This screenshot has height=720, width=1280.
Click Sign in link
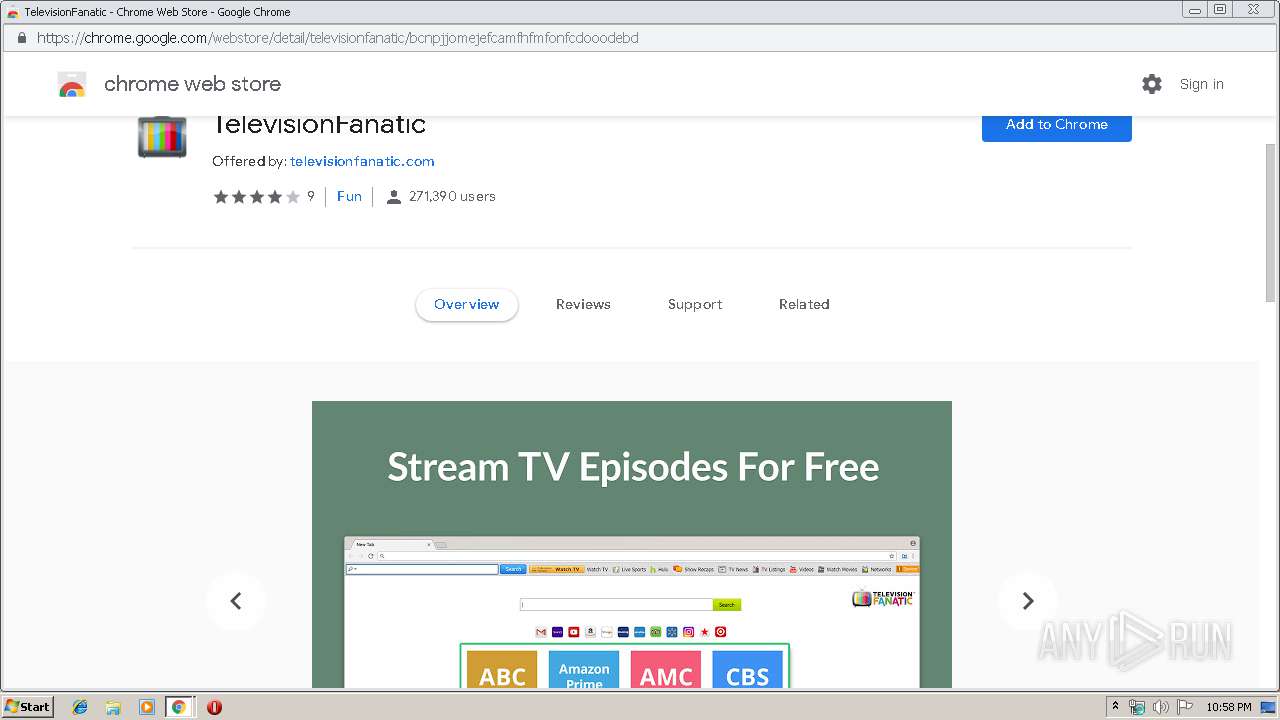(1202, 84)
